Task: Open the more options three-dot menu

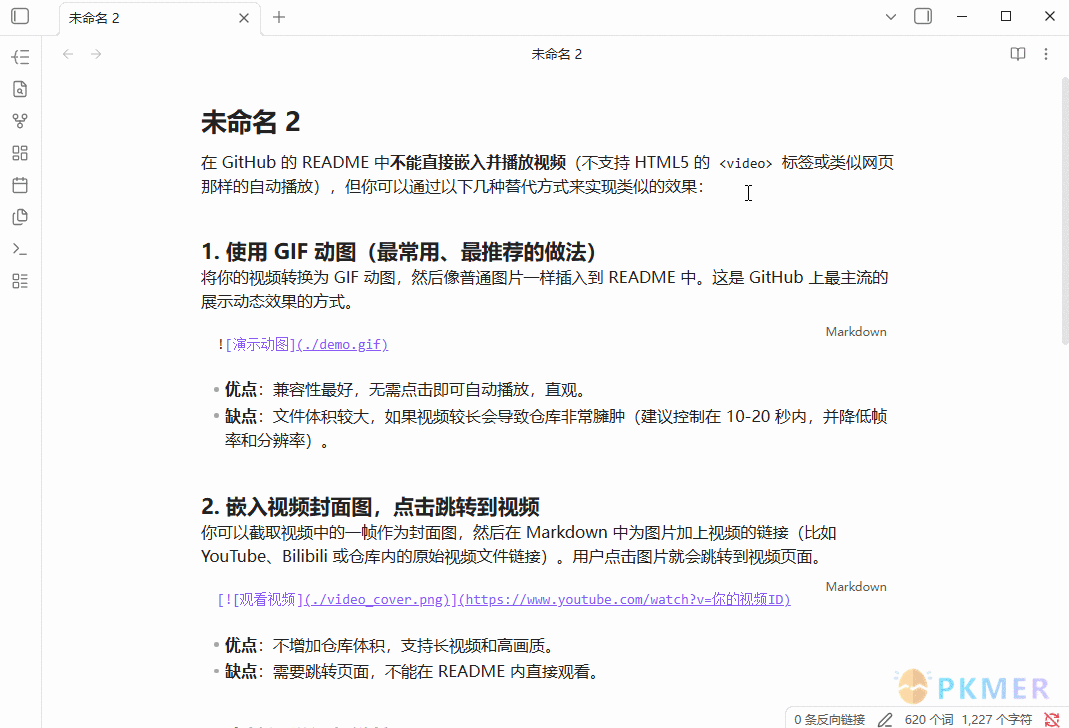Action: point(1046,54)
